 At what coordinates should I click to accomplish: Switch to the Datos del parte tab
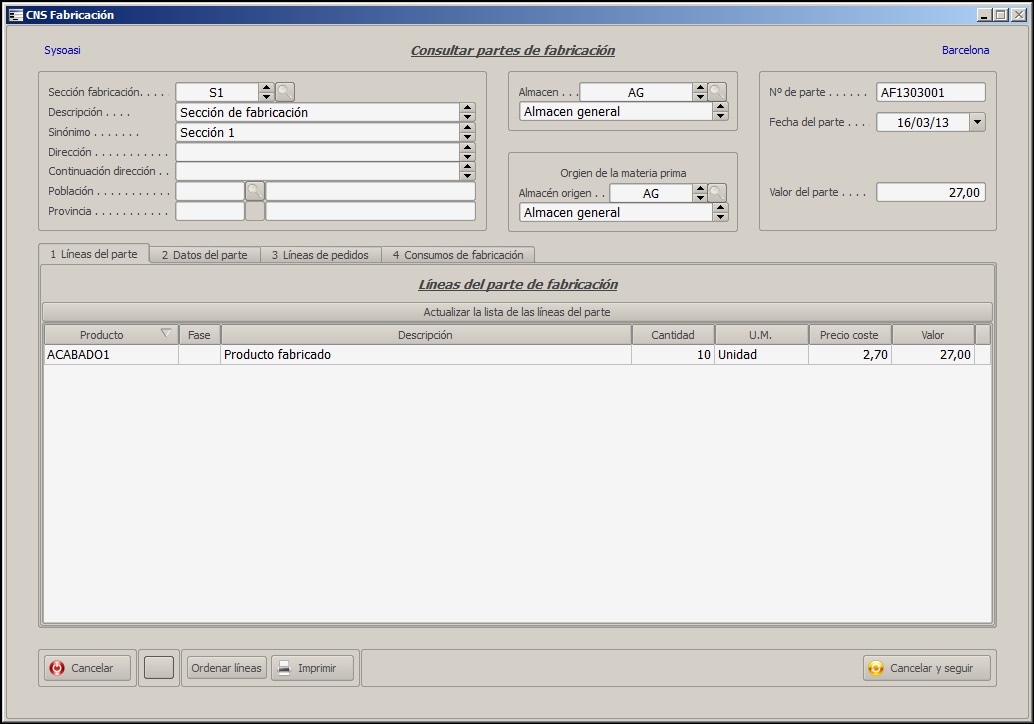click(204, 255)
